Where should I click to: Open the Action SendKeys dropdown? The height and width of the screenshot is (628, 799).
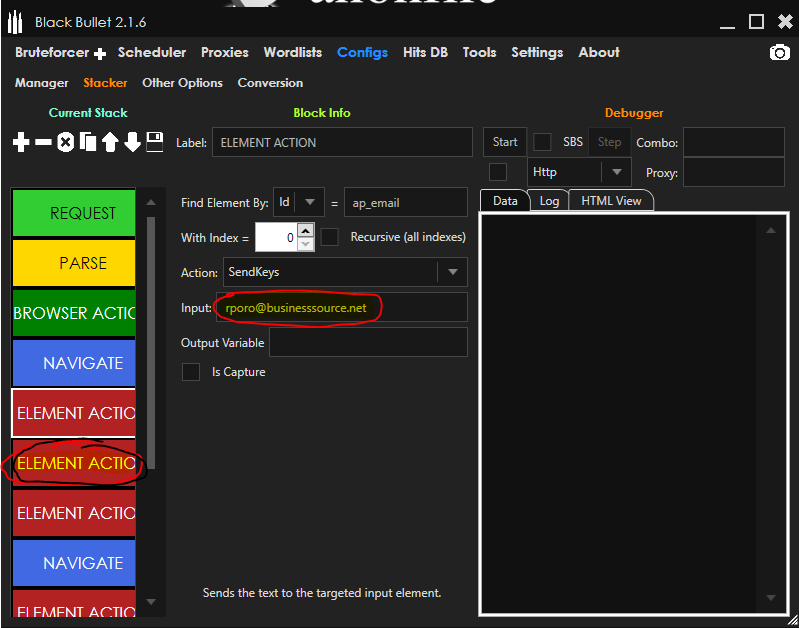(345, 272)
